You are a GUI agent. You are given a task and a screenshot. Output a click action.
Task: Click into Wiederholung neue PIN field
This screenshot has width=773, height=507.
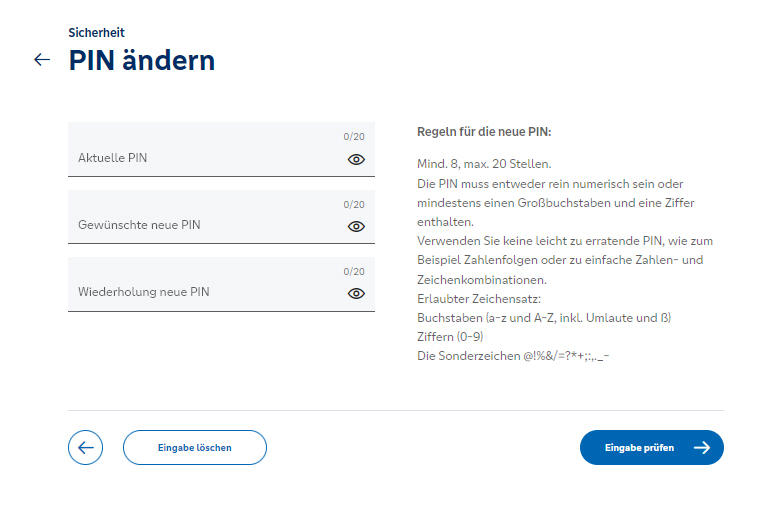point(221,284)
